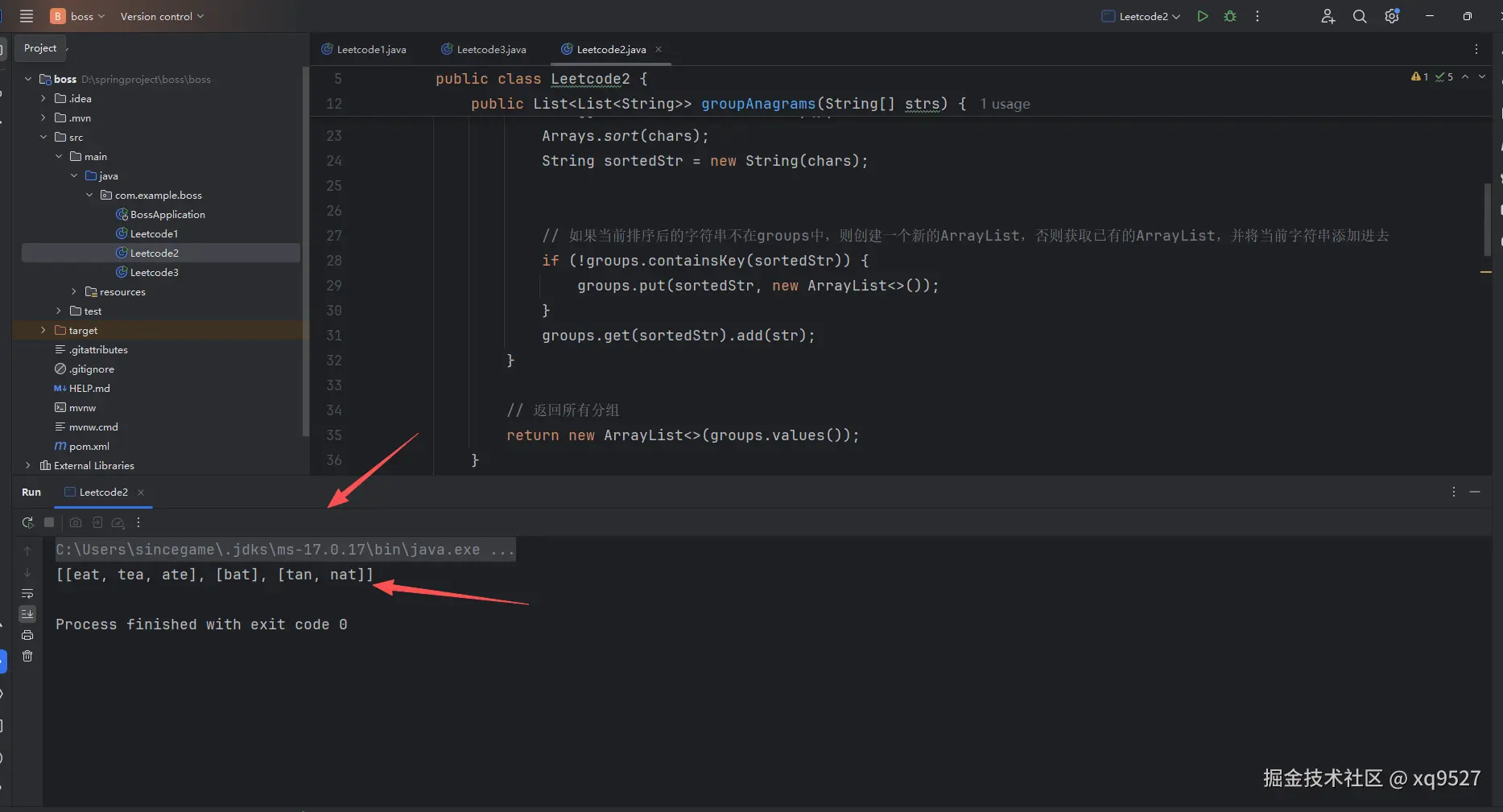Toggle soft-wrap in the console
The width and height of the screenshot is (1503, 812).
tap(27, 593)
